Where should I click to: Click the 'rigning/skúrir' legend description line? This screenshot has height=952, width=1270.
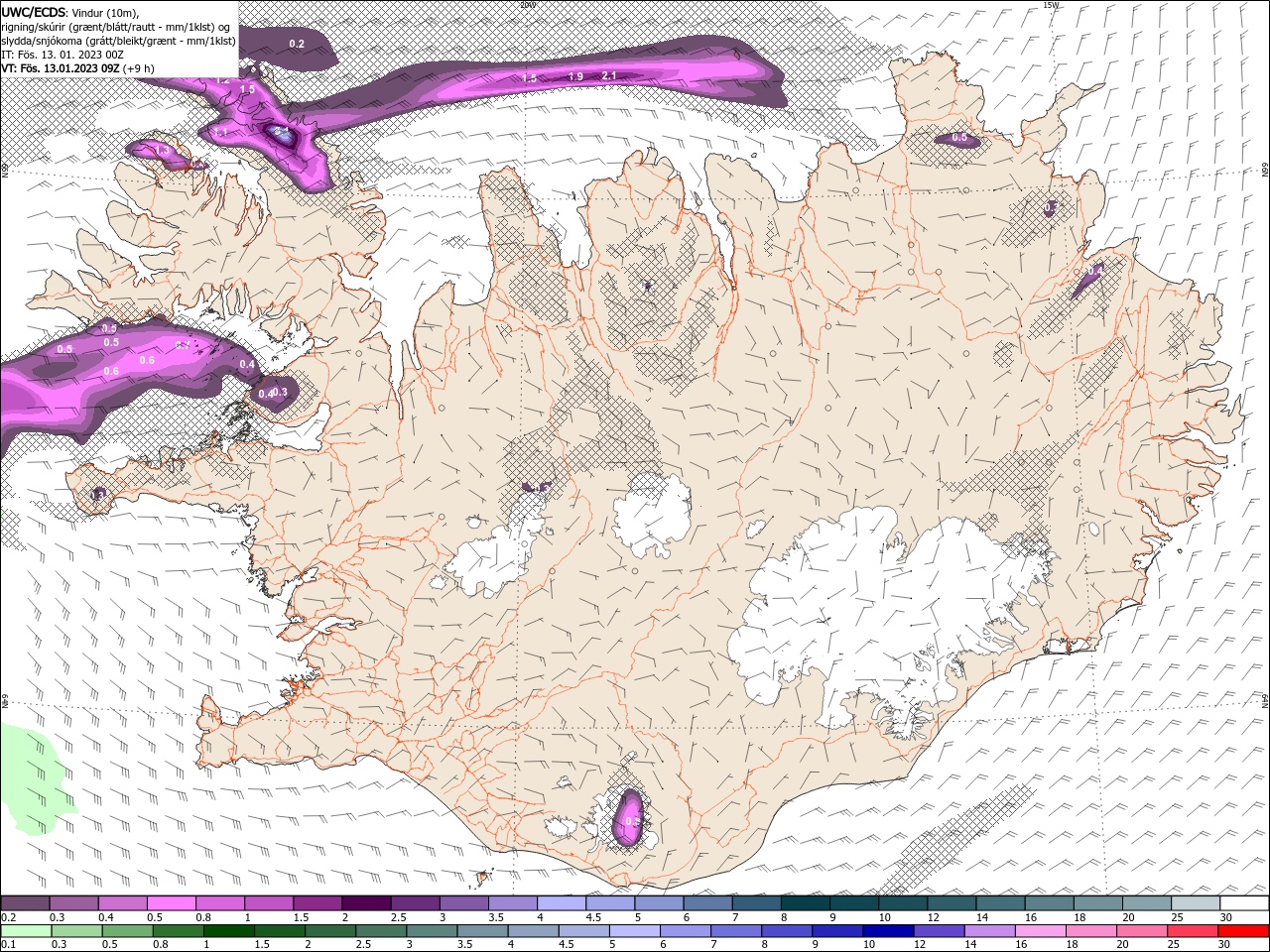pyautogui.click(x=117, y=27)
